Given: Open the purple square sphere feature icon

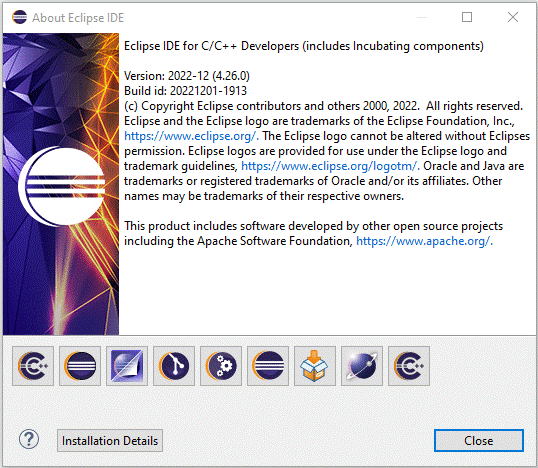Looking at the screenshot, I should pyautogui.click(x=127, y=366).
